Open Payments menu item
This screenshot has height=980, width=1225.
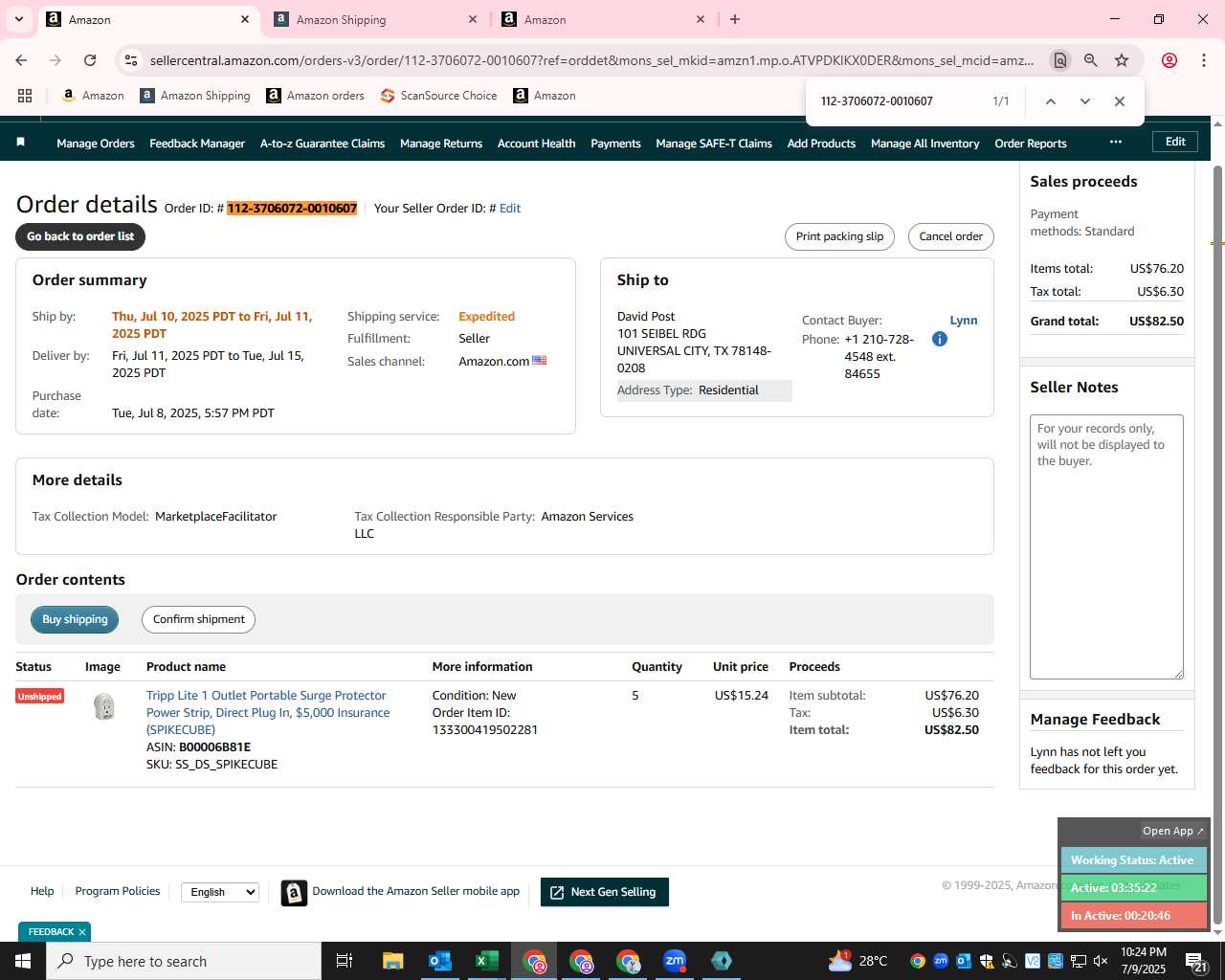pyautogui.click(x=615, y=144)
